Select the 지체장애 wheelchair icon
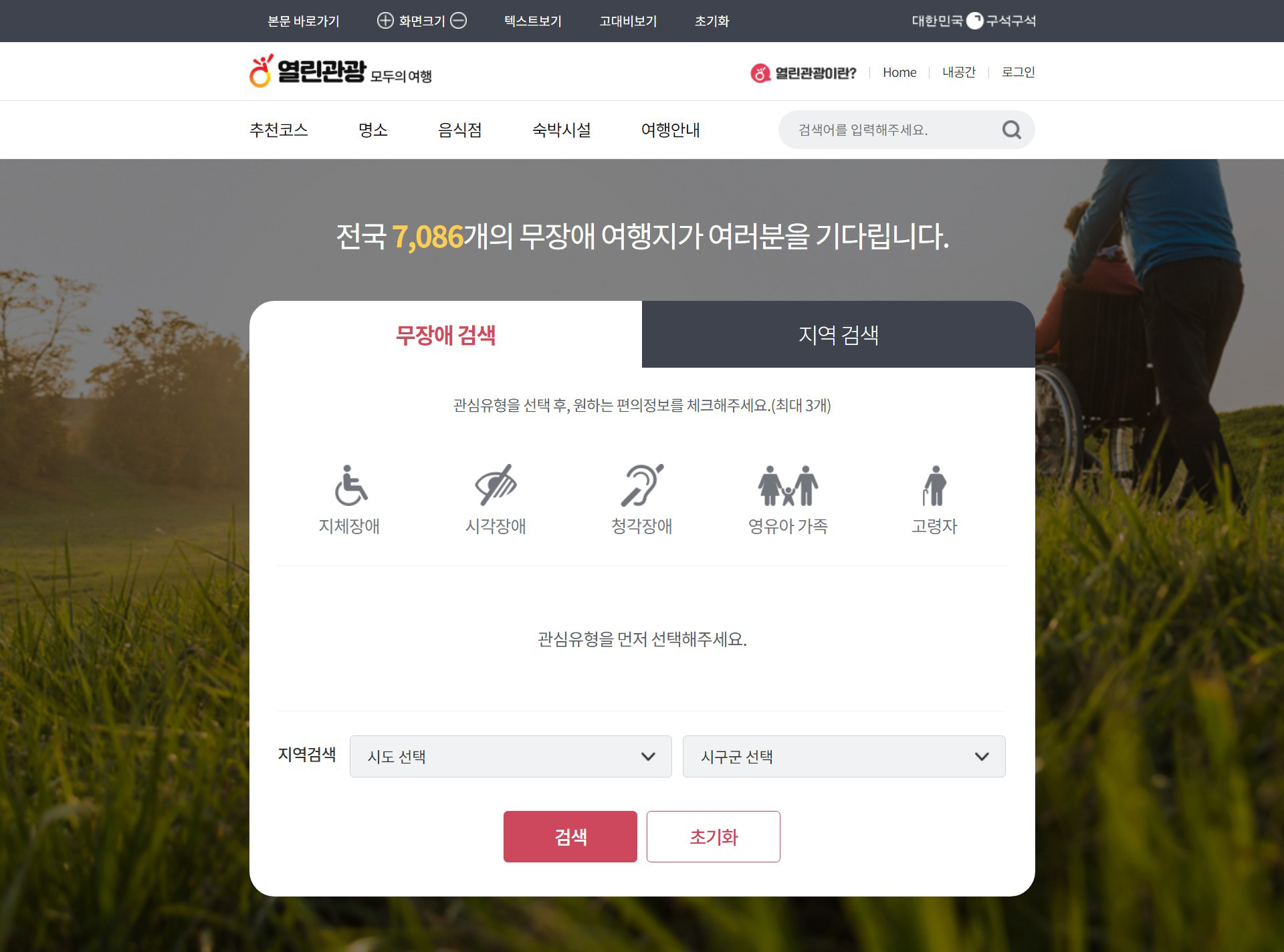 click(x=350, y=486)
